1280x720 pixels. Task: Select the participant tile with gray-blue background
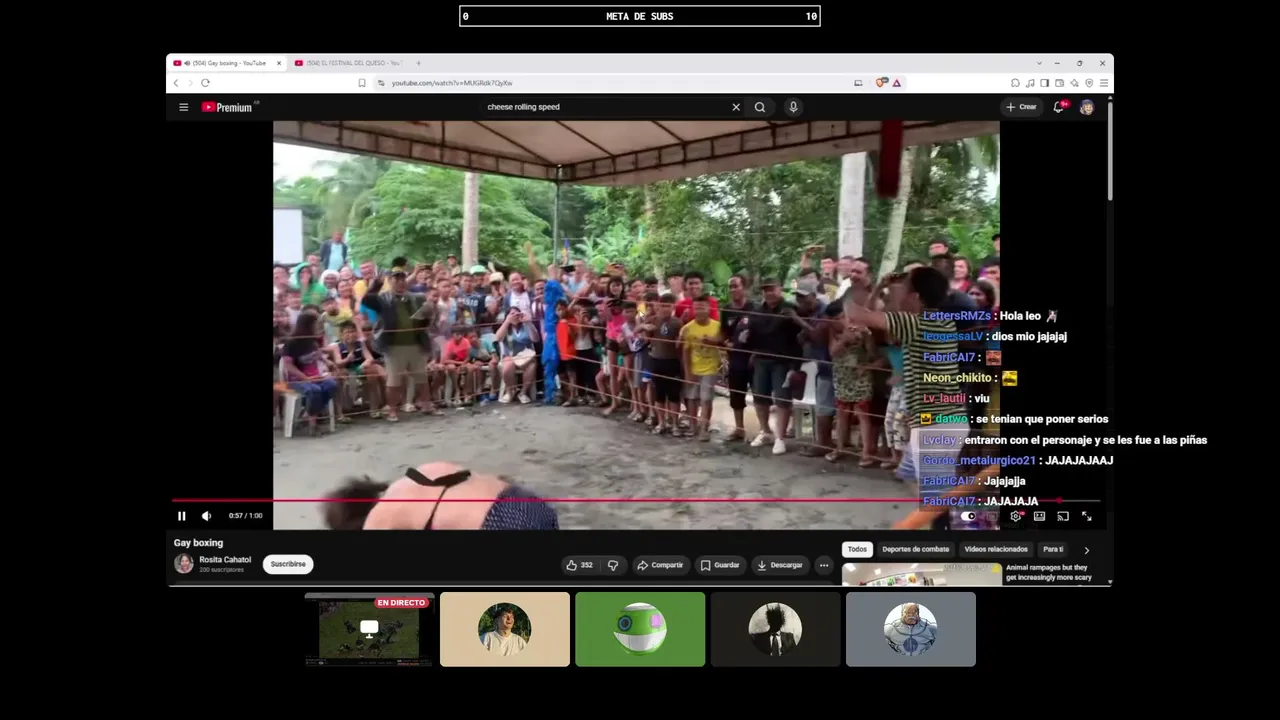[911, 629]
